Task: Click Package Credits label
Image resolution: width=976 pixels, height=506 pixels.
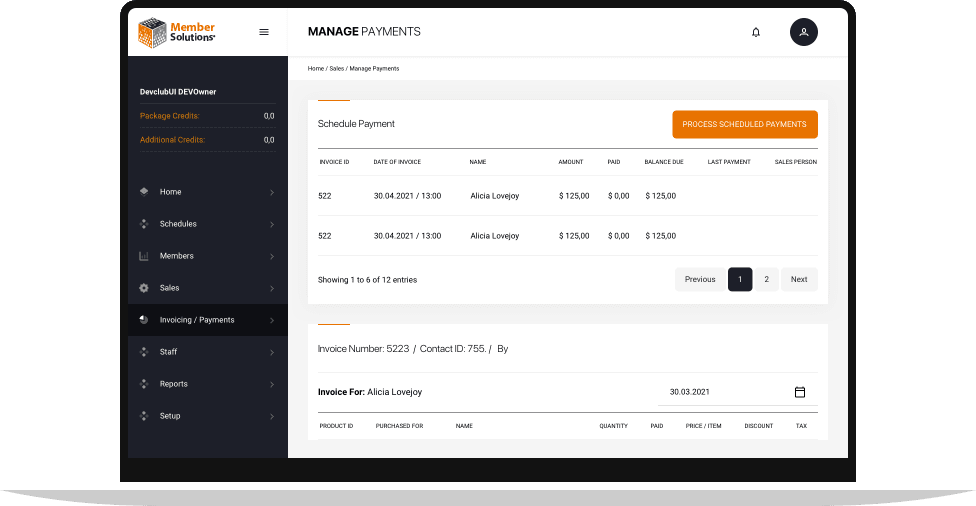Action: pos(169,116)
